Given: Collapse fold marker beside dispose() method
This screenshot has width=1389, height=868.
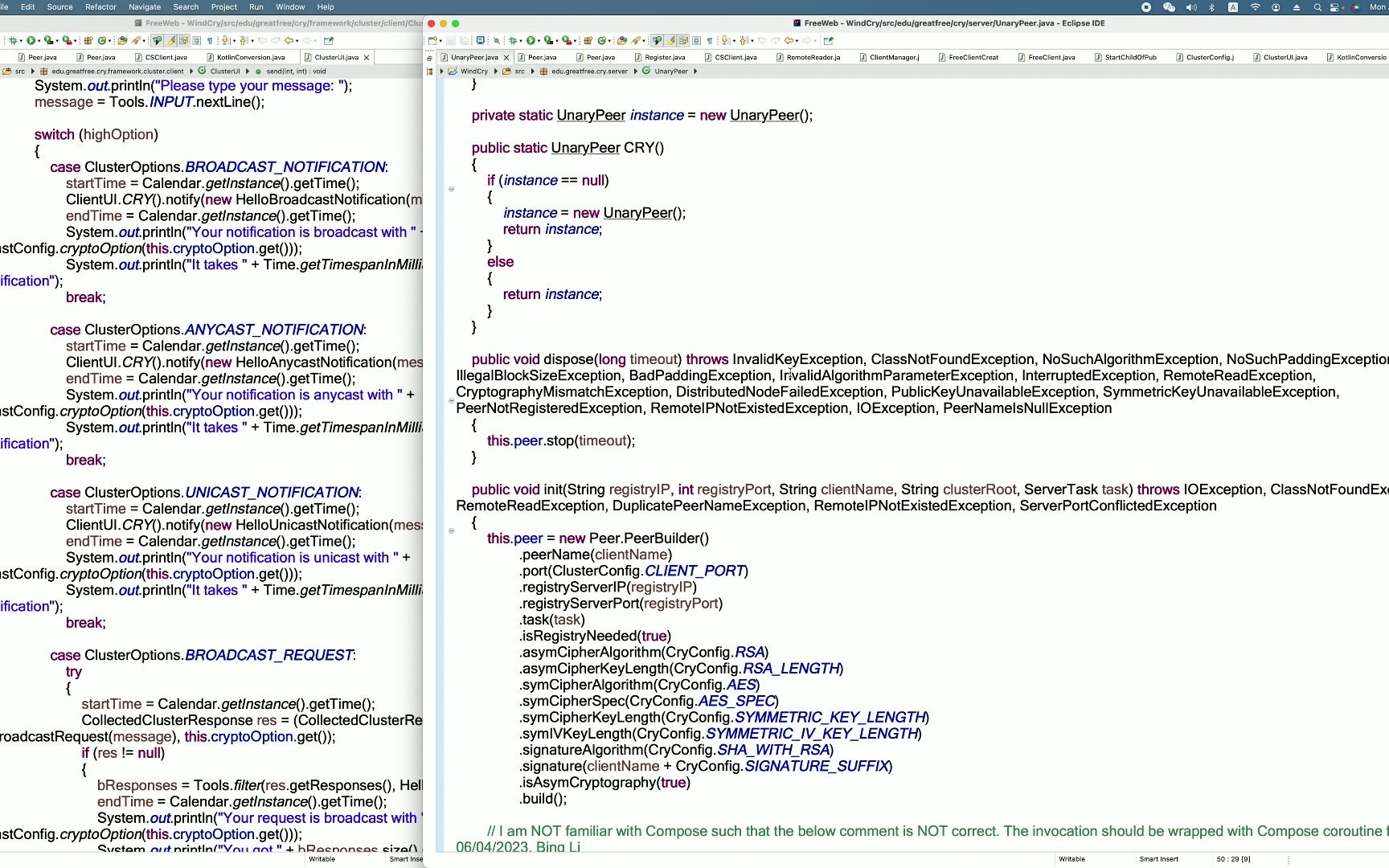Looking at the screenshot, I should [451, 400].
